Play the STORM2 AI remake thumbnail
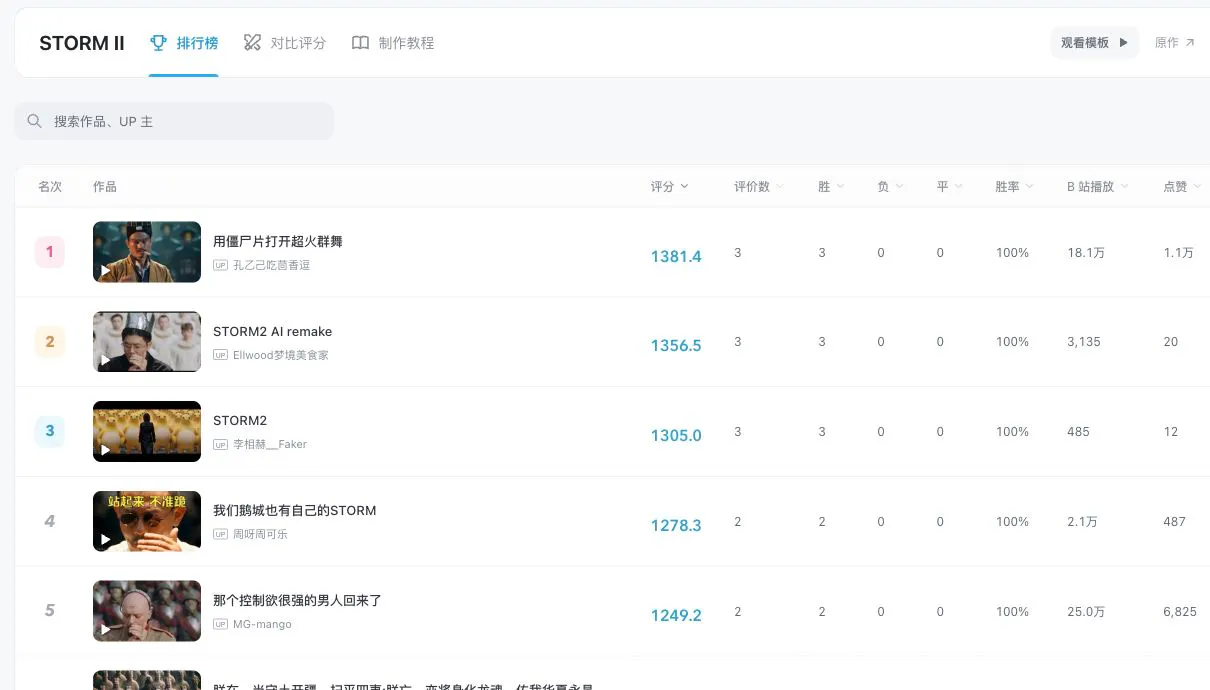Screen dimensions: 1210x690 [147, 342]
